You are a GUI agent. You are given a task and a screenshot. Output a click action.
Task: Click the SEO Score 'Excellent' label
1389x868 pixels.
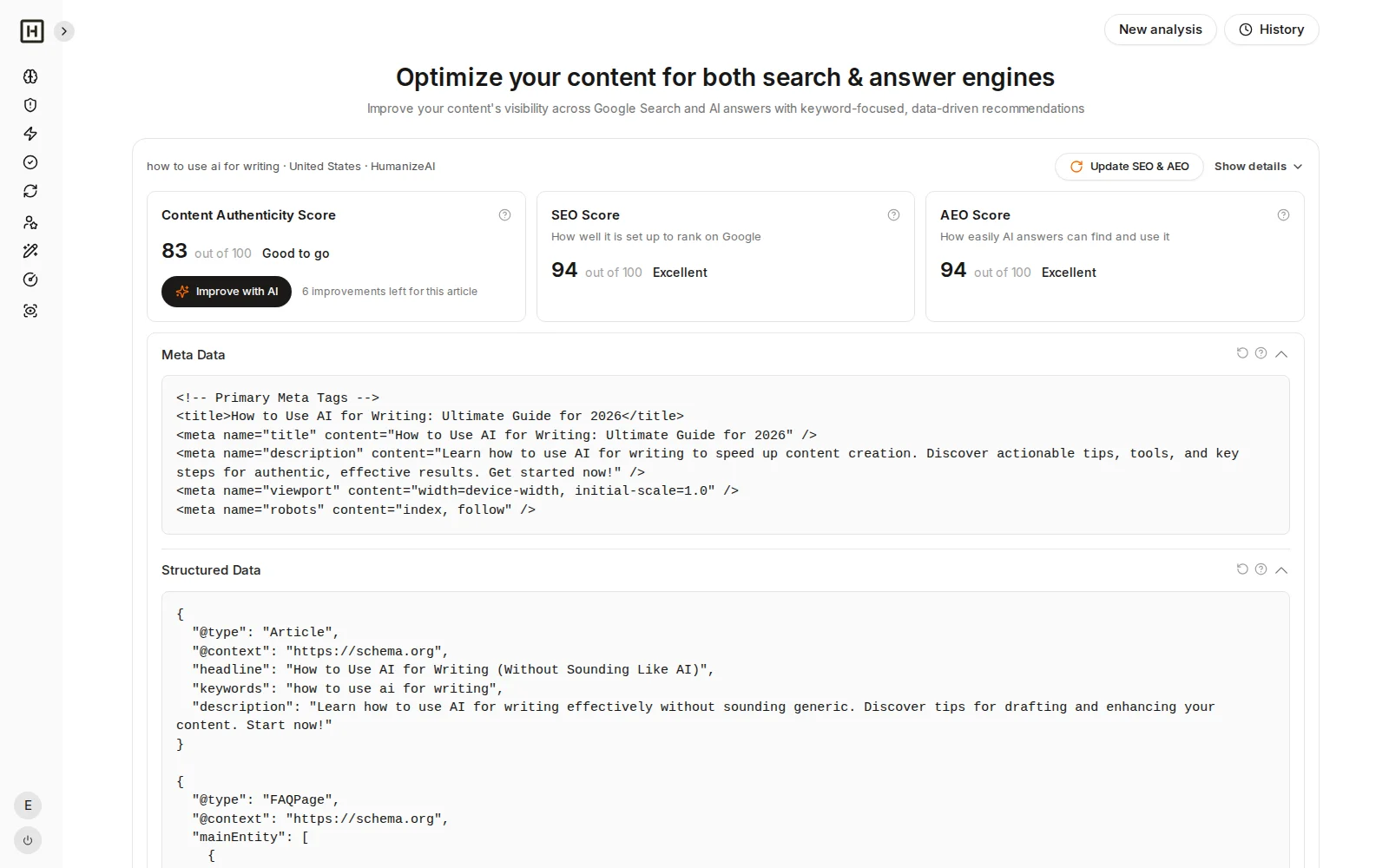coord(680,273)
